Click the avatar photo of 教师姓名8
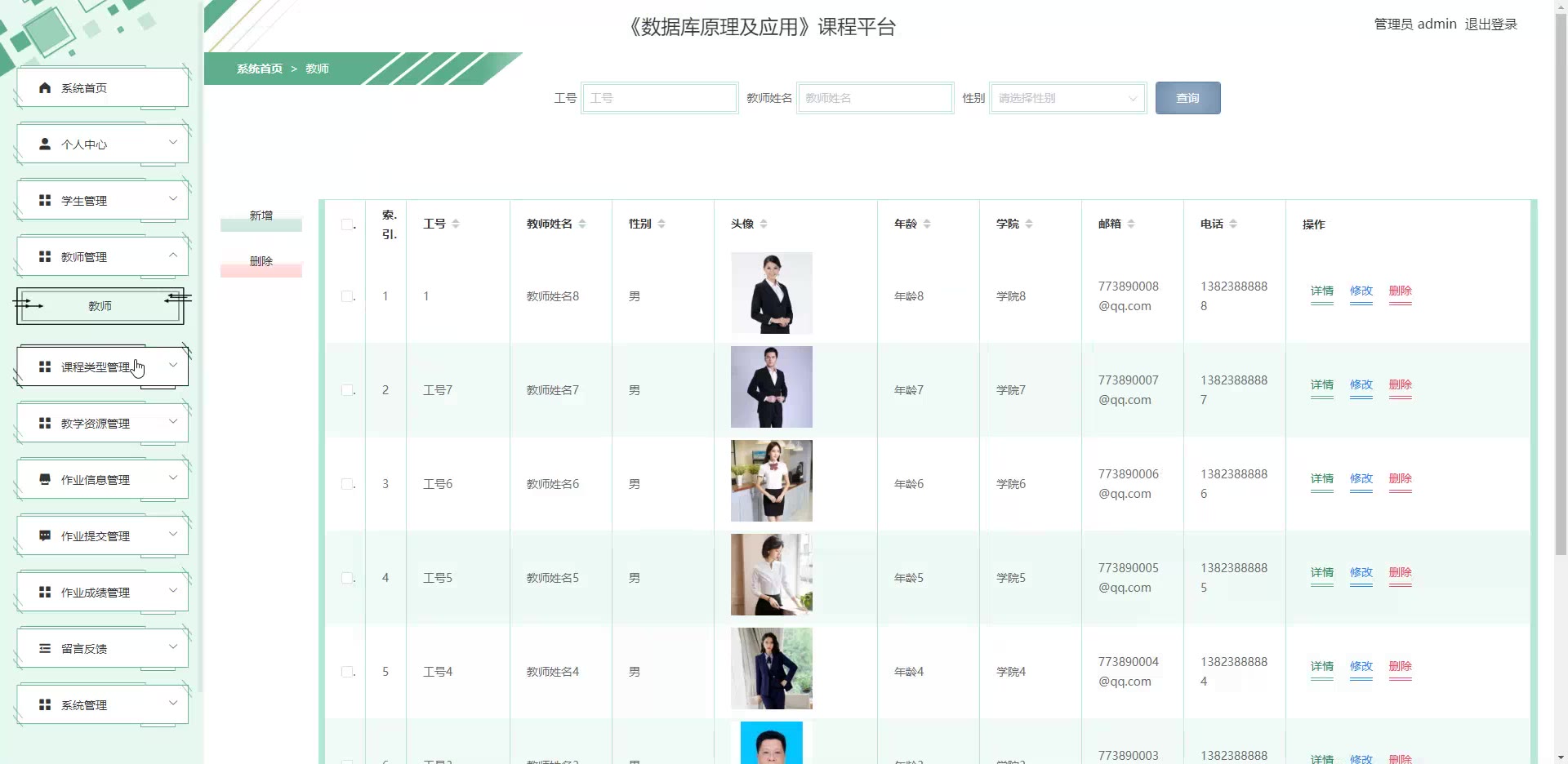The image size is (1568, 764). (x=772, y=293)
